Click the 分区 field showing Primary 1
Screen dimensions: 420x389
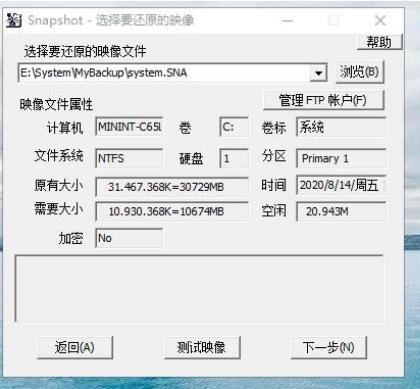(x=341, y=158)
